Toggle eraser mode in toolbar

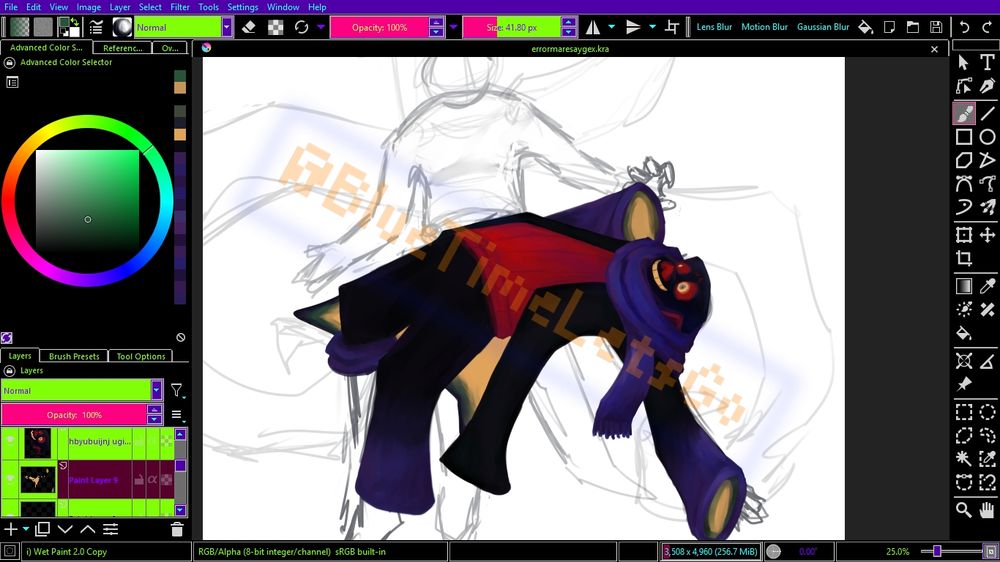[x=249, y=27]
